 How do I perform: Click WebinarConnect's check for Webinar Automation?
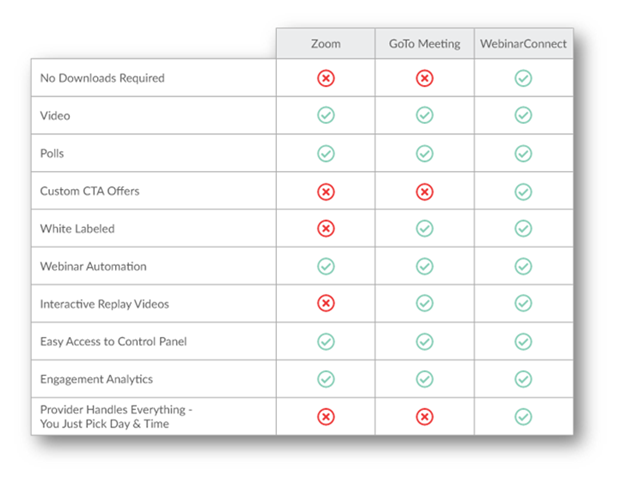click(523, 266)
